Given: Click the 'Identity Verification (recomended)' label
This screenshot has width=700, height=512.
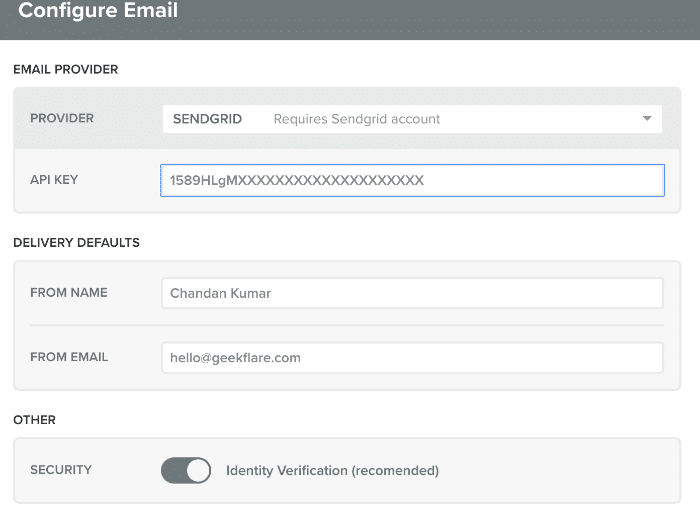Looking at the screenshot, I should [x=333, y=470].
